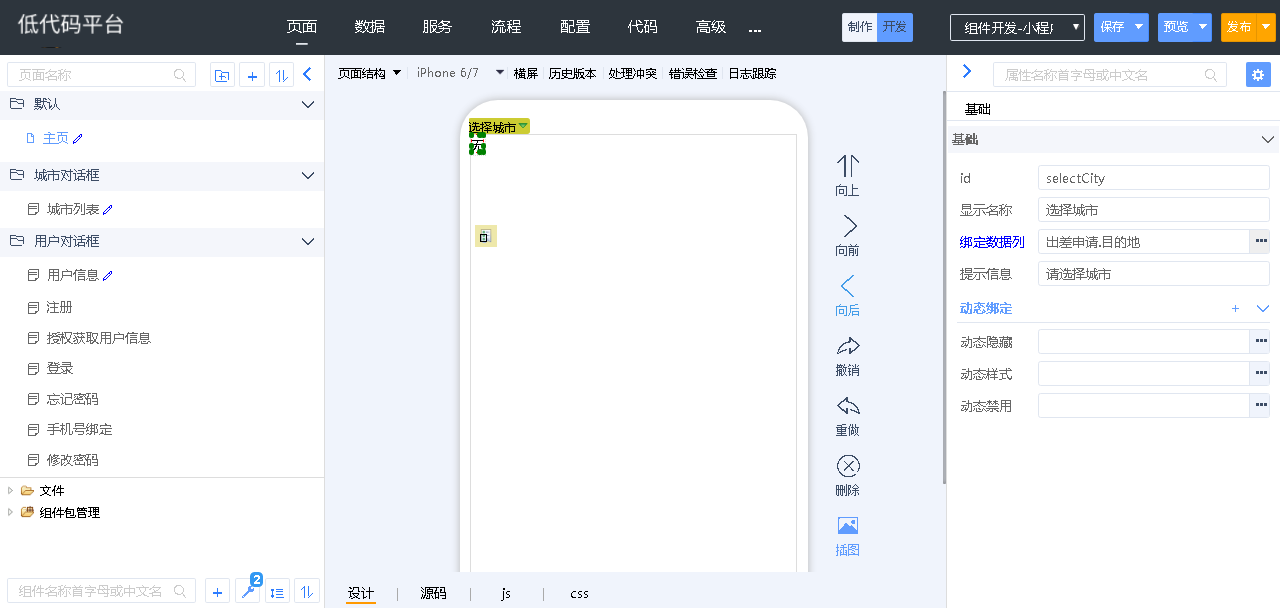
Task: Click the delete (删除) icon
Action: coord(848,467)
